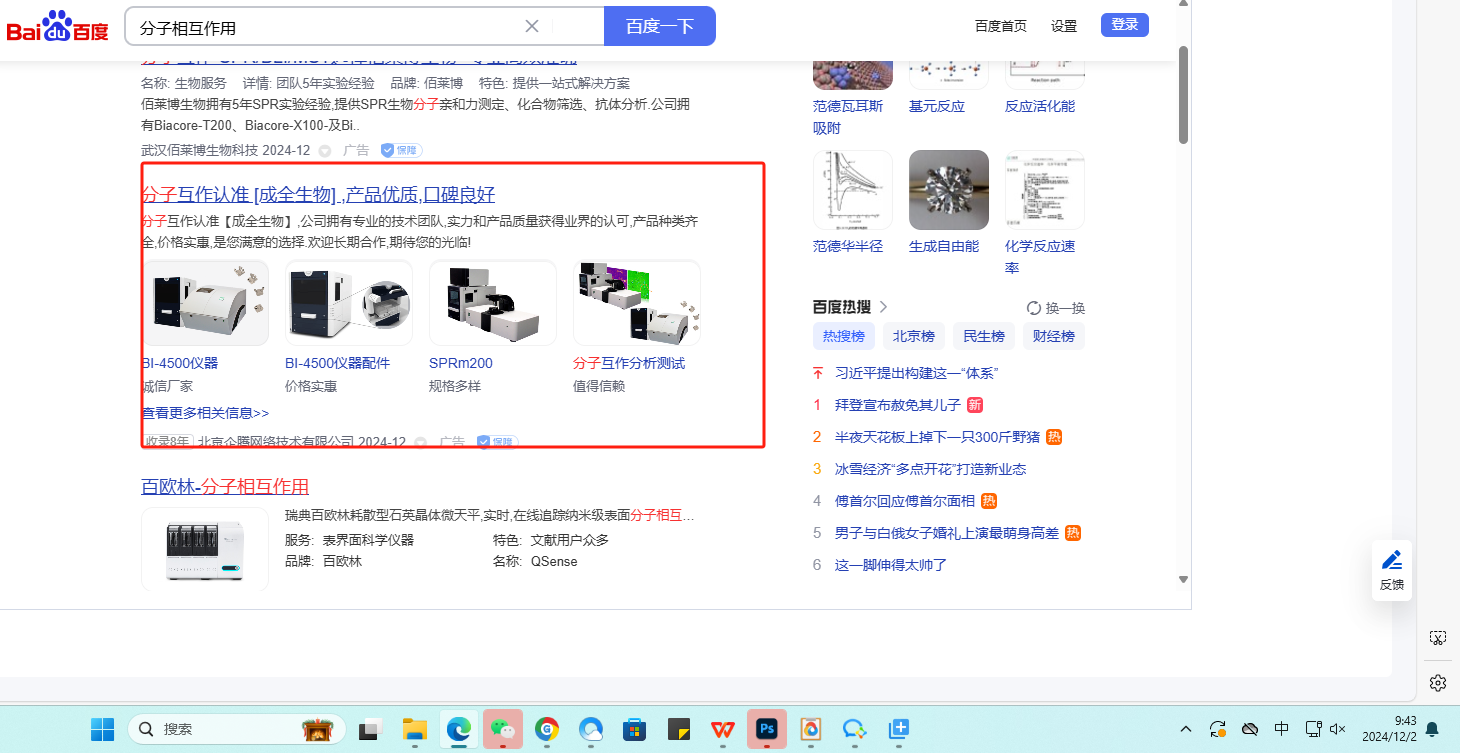Open the browser screenshot tool in the sidebar
The height and width of the screenshot is (753, 1460).
[x=1438, y=638]
